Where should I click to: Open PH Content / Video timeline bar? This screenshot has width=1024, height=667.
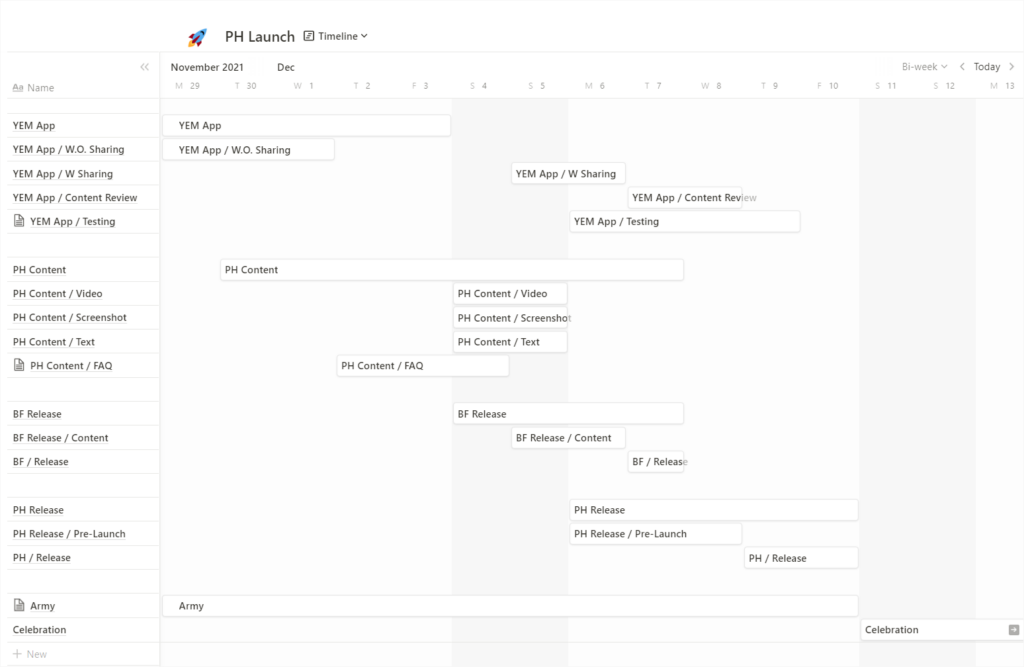click(510, 294)
